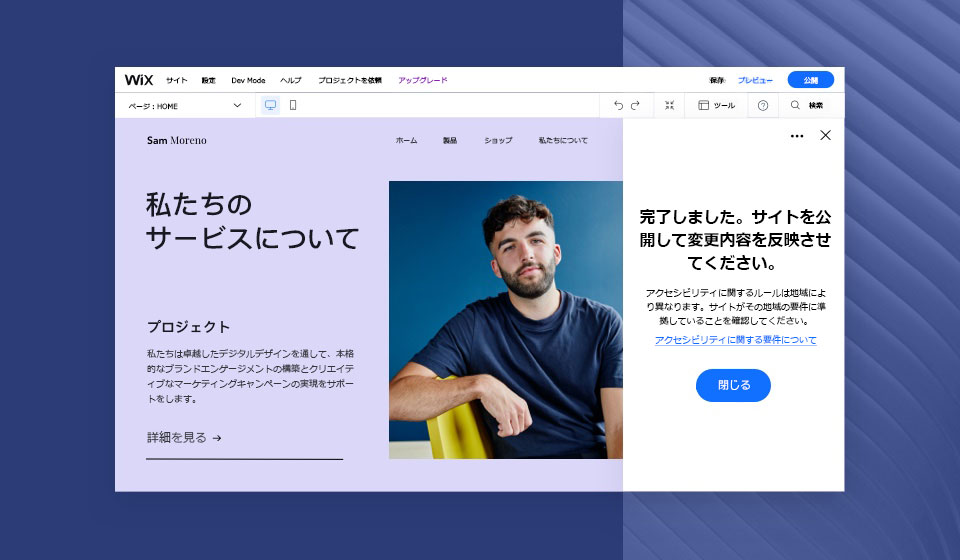
Task: Click the zoom out collapse icon
Action: coord(669,105)
